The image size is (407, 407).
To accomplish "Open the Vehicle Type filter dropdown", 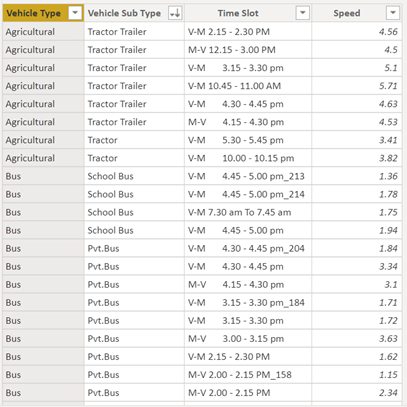I will coord(75,13).
